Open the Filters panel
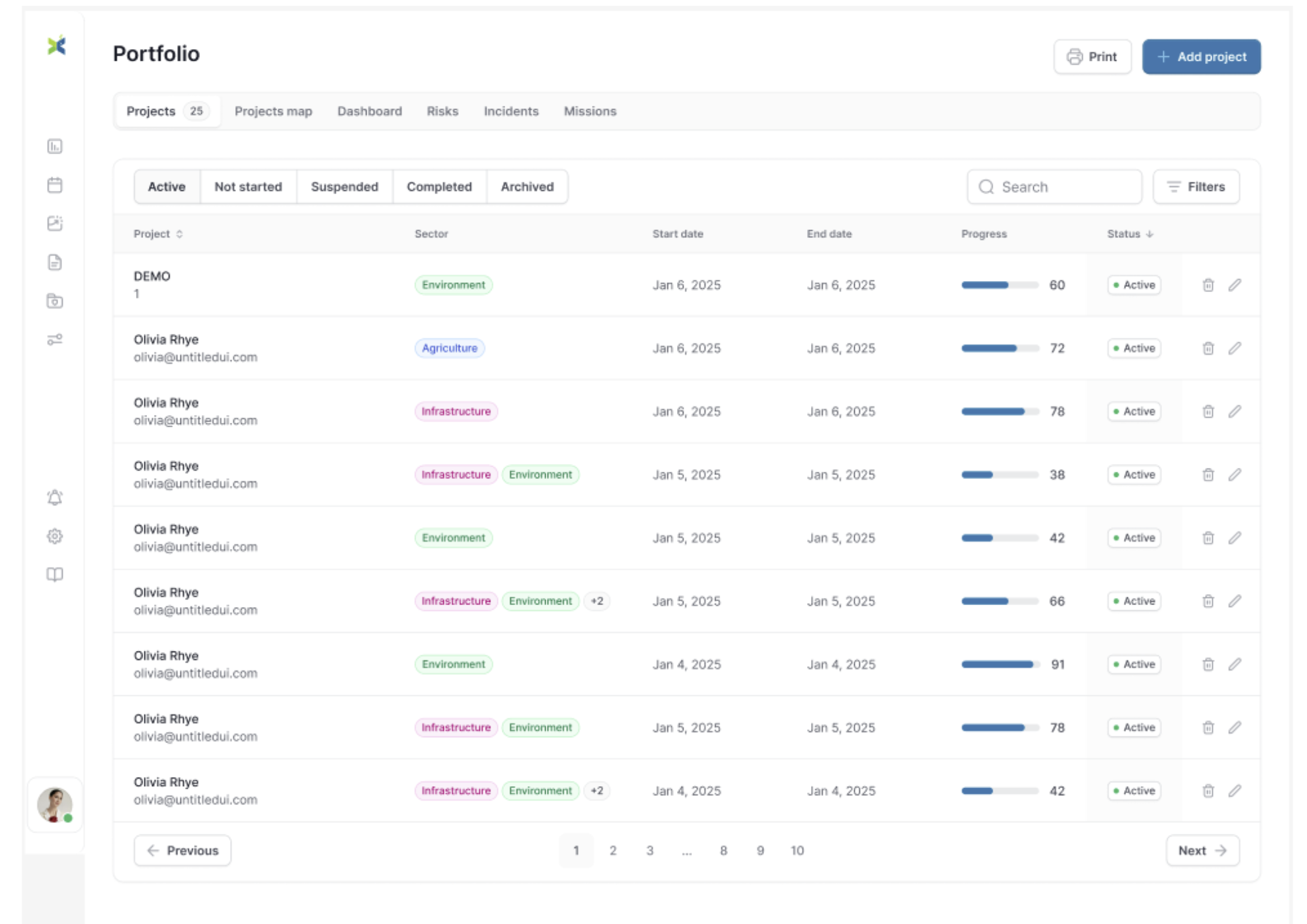This screenshot has width=1307, height=924. (1195, 187)
